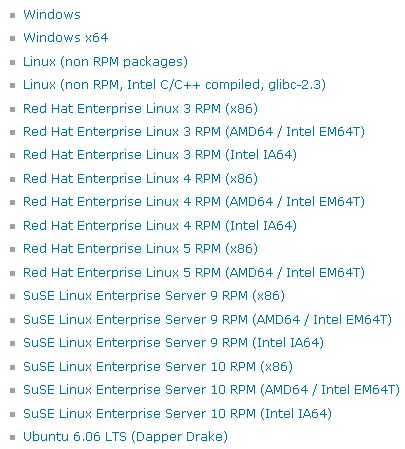Select Linux (non RPM packages) link
The height and width of the screenshot is (449, 405).
click(x=105, y=62)
